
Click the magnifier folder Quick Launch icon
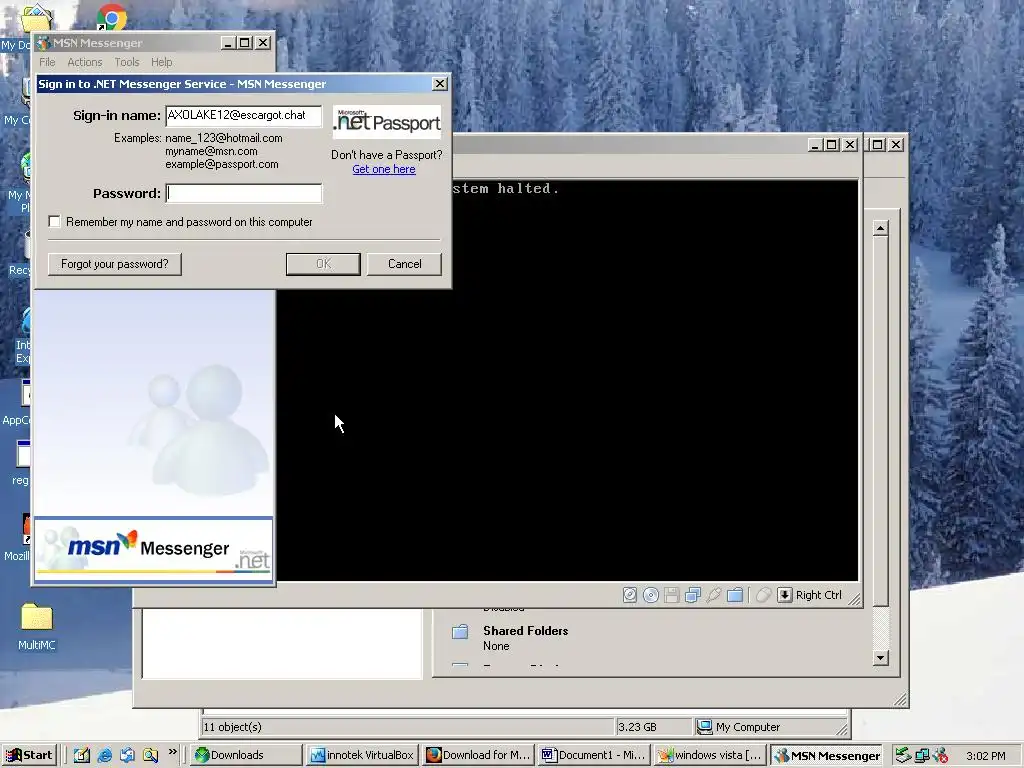point(151,755)
